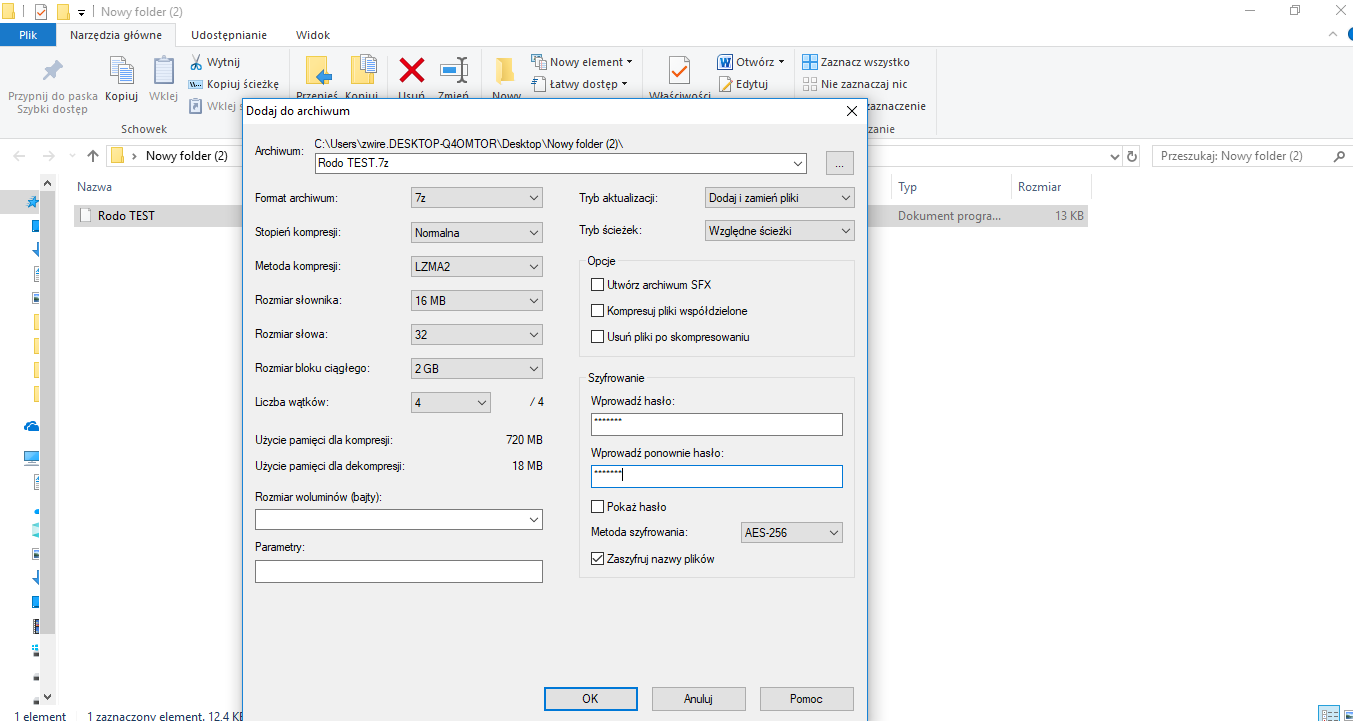Enable Utwórz archiwum SFX checkbox
Image resolution: width=1353 pixels, height=721 pixels.
(598, 285)
